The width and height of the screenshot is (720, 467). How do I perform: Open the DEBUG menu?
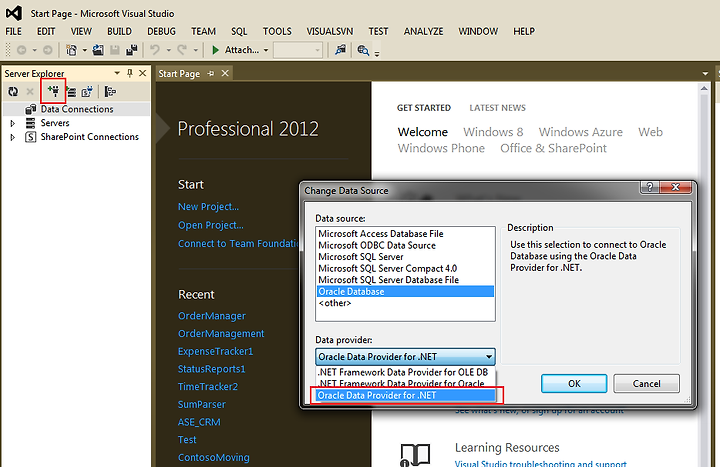[161, 31]
